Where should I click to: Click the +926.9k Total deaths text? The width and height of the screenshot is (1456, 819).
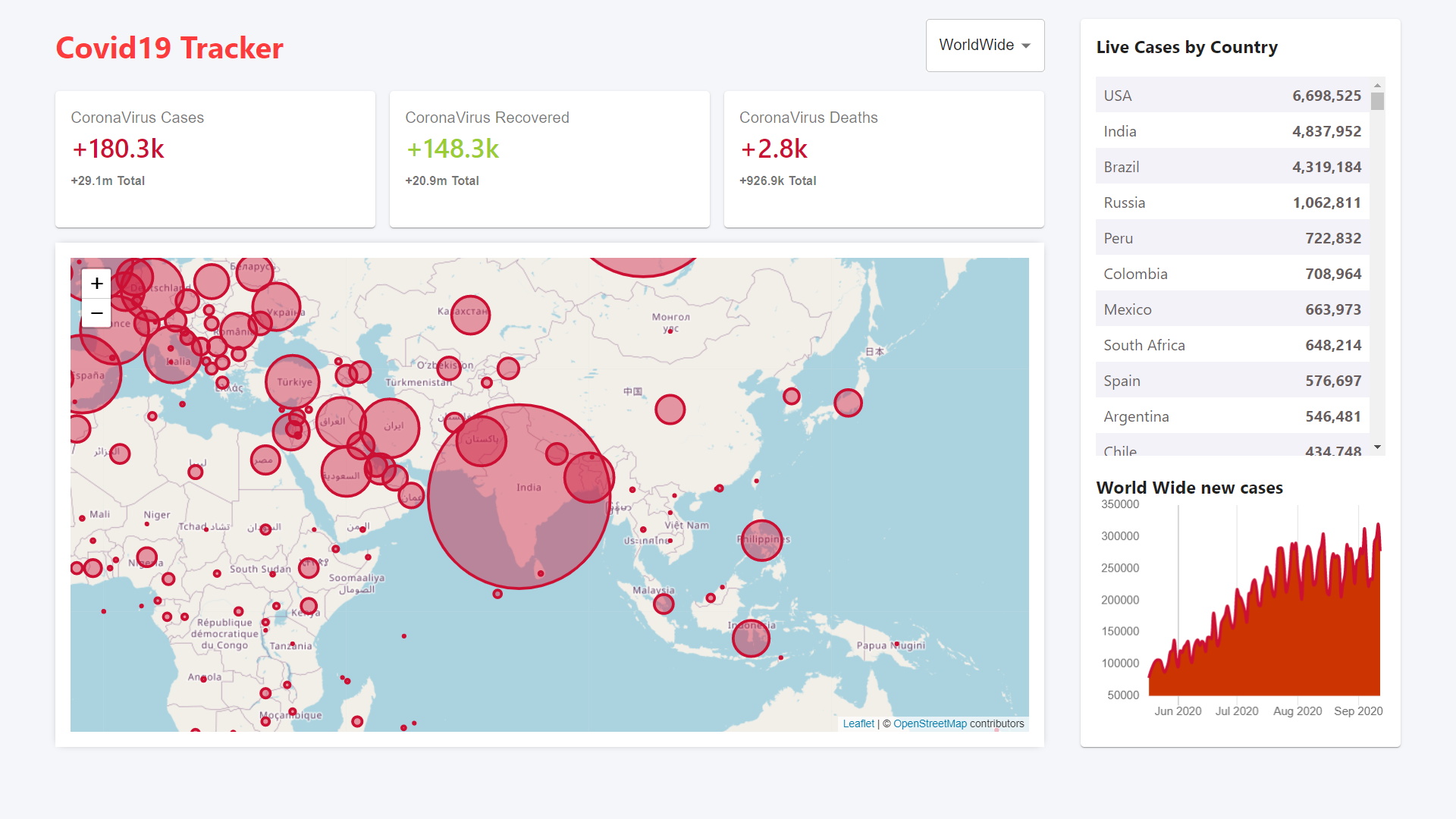click(x=778, y=180)
